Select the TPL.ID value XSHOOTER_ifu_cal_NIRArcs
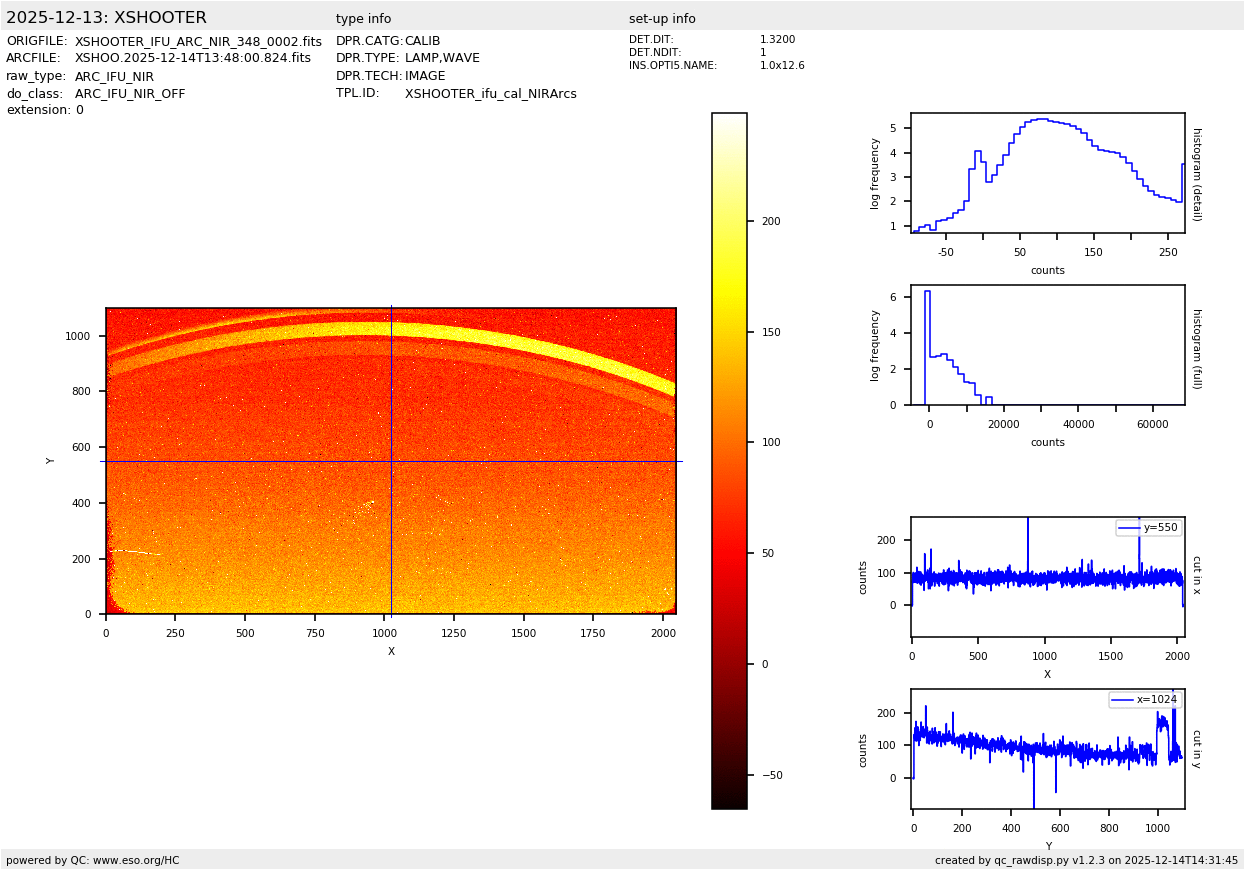 490,94
